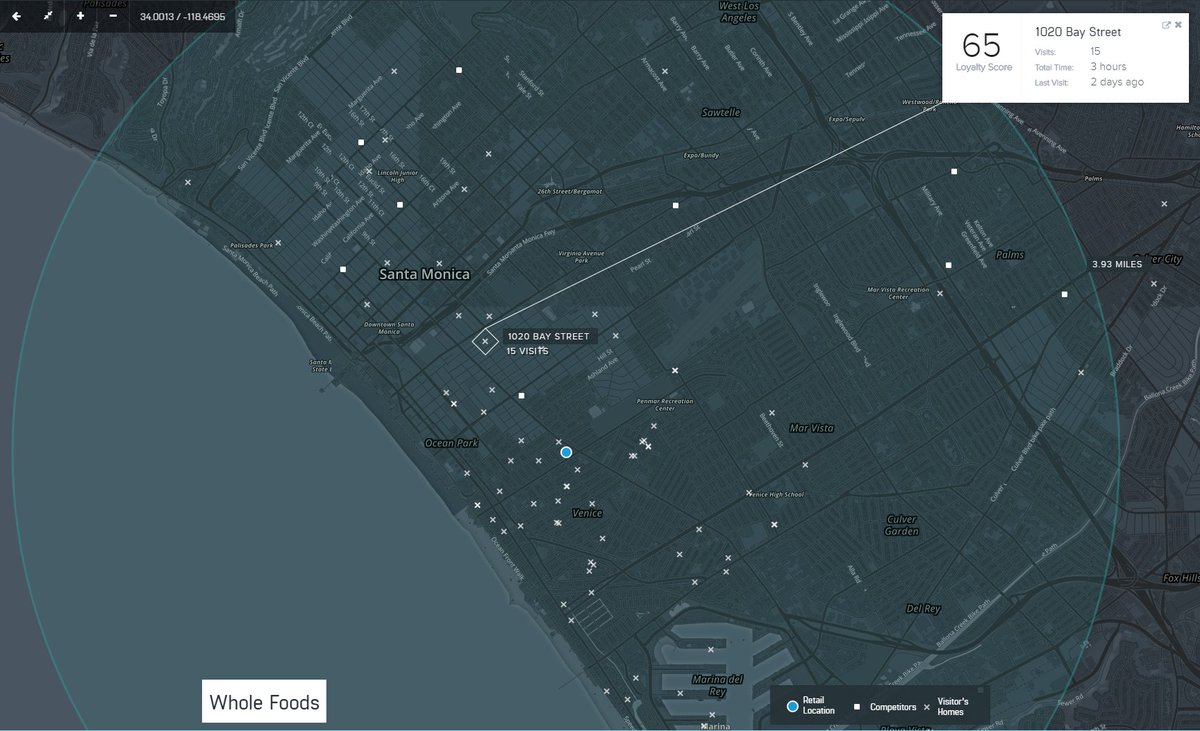
Task: Click the Del Rey label
Action: pos(923,608)
